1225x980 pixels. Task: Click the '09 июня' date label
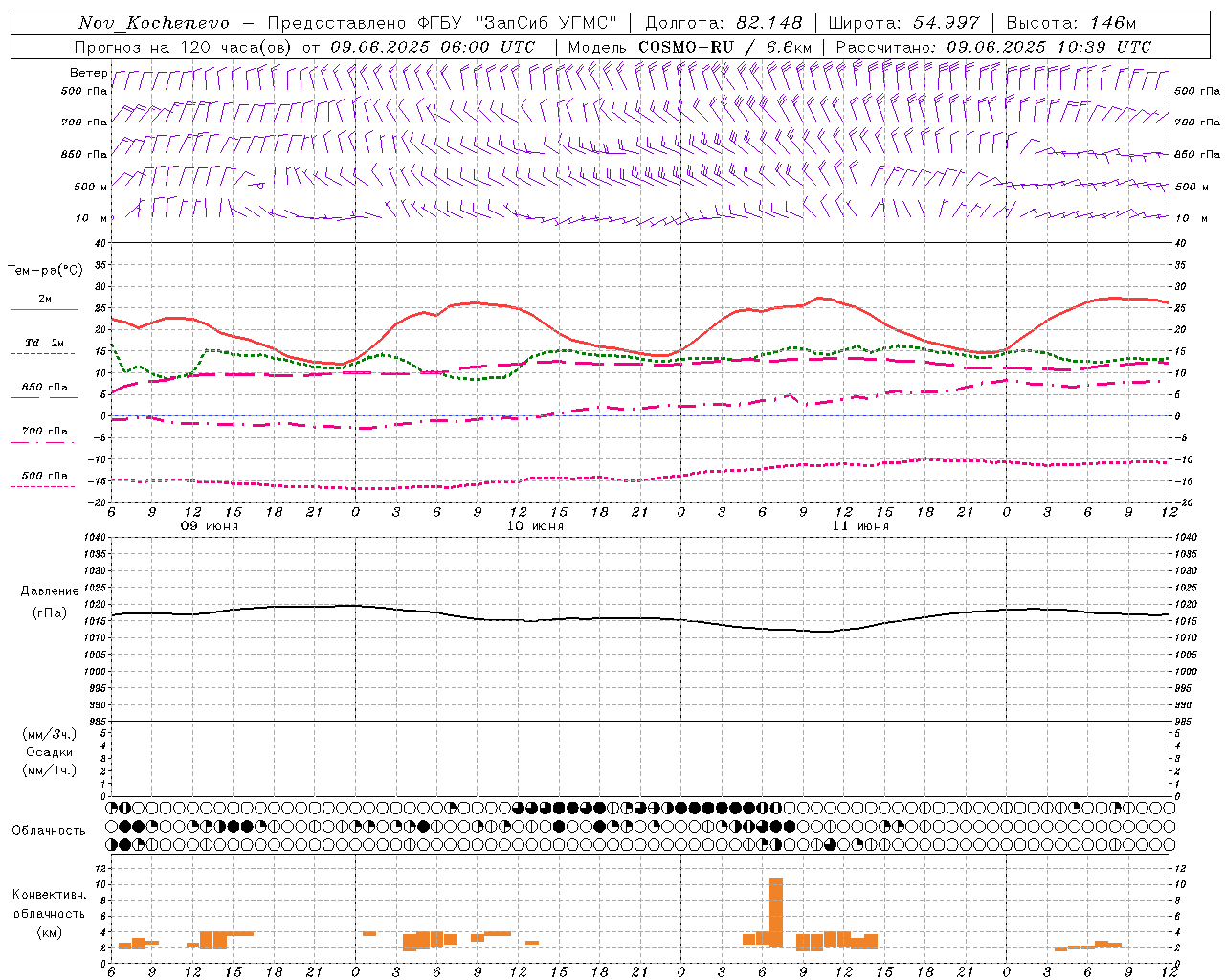pos(210,526)
